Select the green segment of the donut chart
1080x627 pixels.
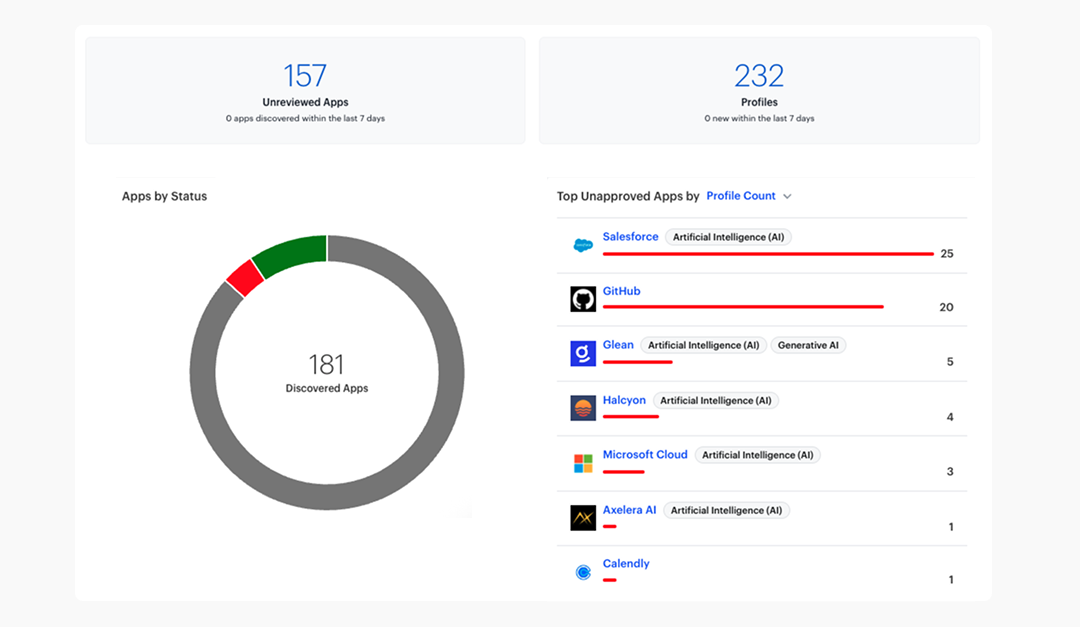tap(295, 249)
